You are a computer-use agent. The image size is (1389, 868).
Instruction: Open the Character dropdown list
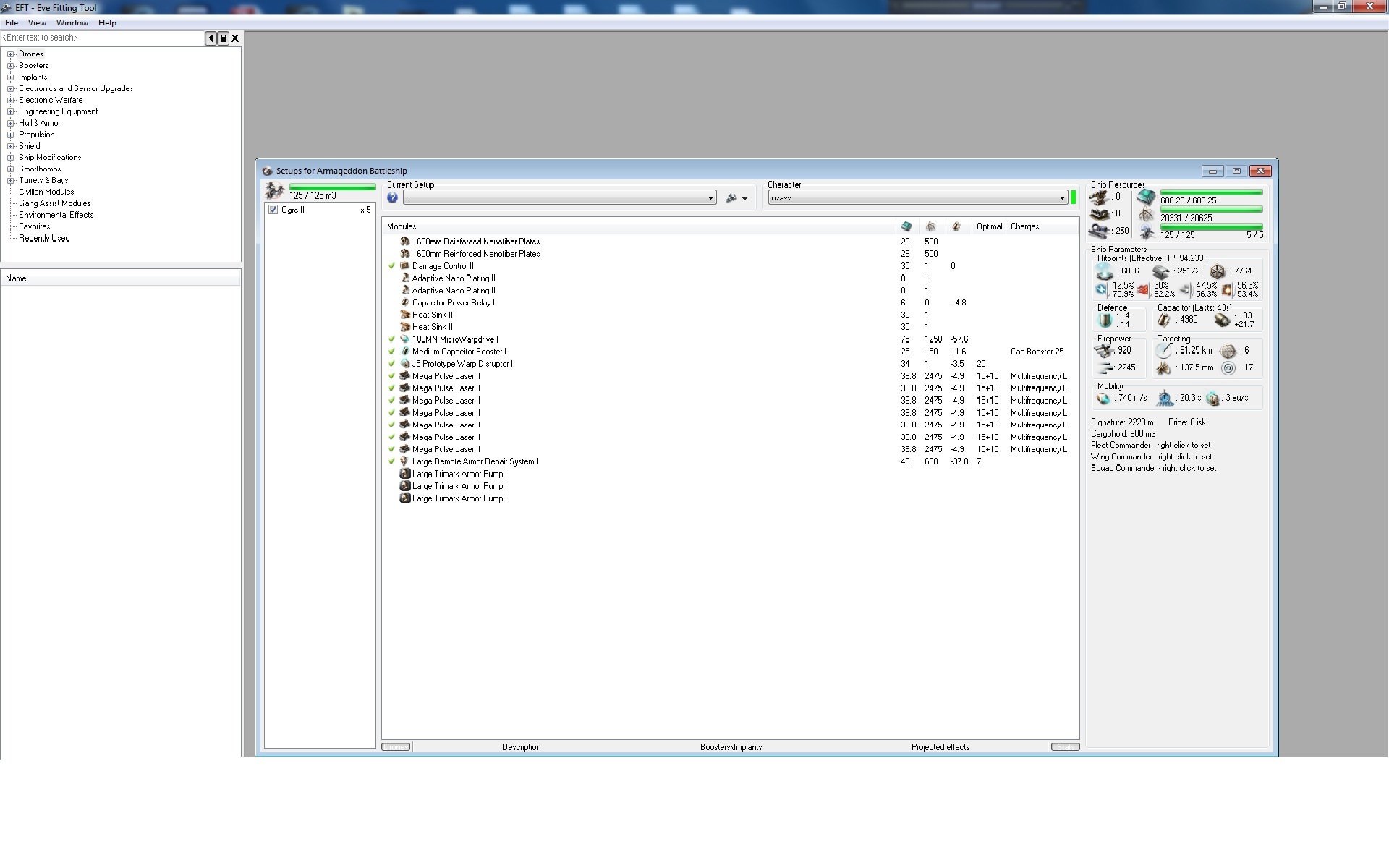[1061, 198]
